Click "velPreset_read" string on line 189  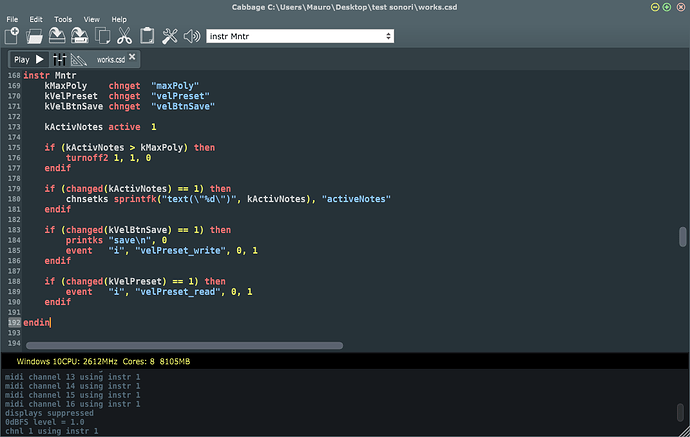click(178, 291)
